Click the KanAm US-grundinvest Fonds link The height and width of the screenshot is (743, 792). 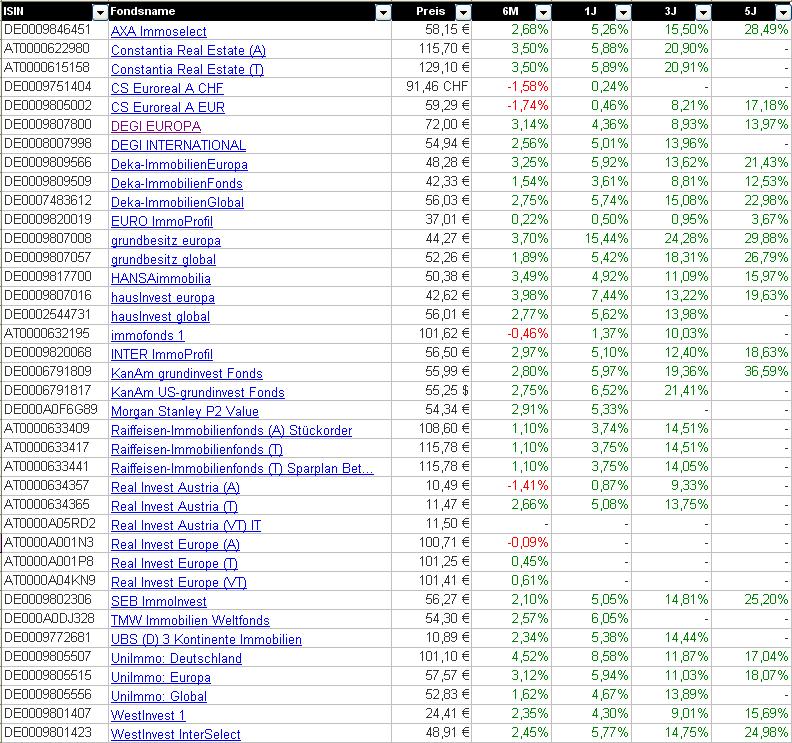(197, 392)
